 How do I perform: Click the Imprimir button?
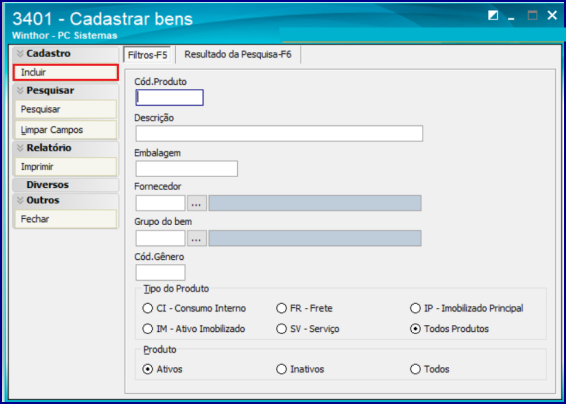coord(66,167)
